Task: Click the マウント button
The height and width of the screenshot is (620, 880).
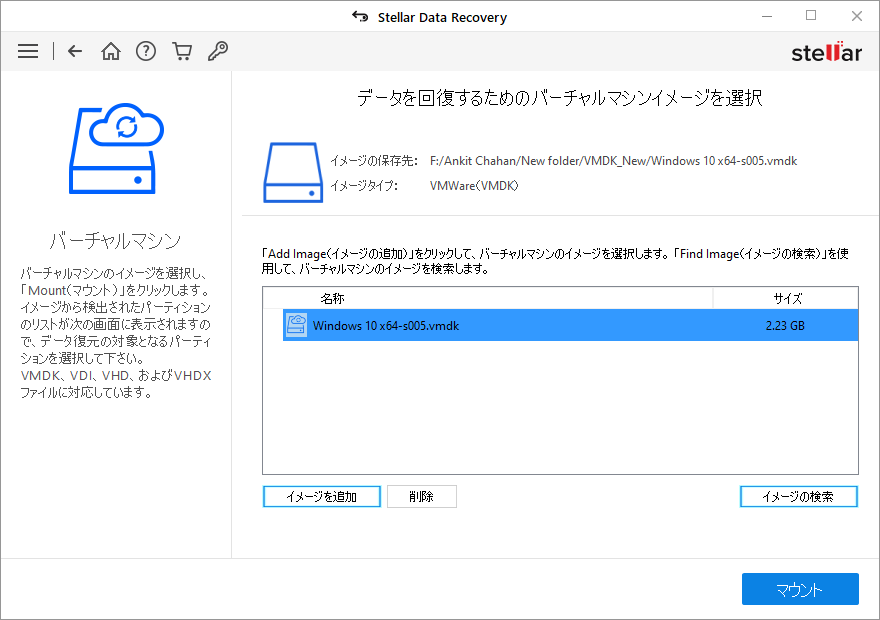Action: (x=800, y=589)
